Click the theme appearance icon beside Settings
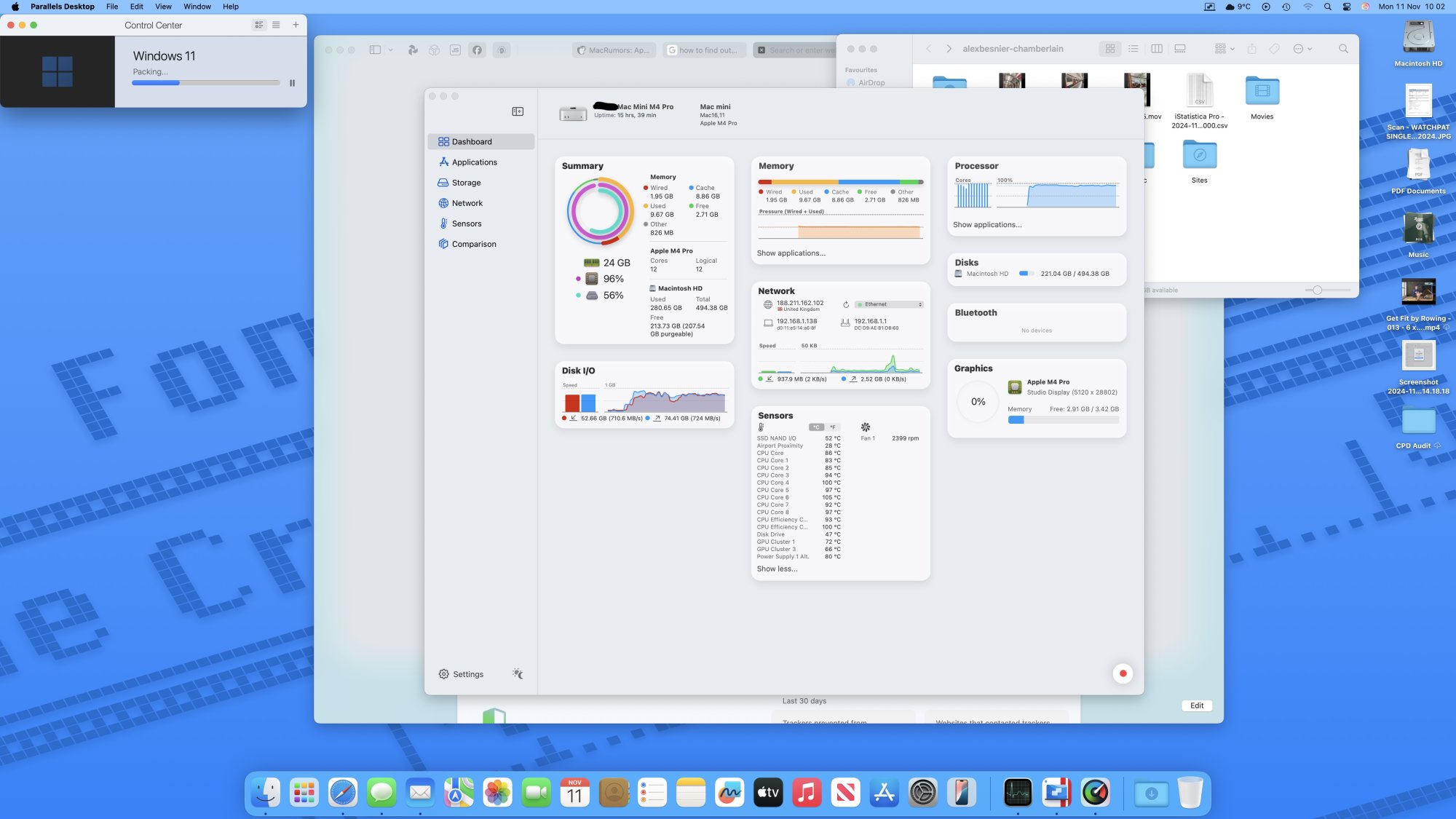The height and width of the screenshot is (819, 1456). [x=518, y=674]
